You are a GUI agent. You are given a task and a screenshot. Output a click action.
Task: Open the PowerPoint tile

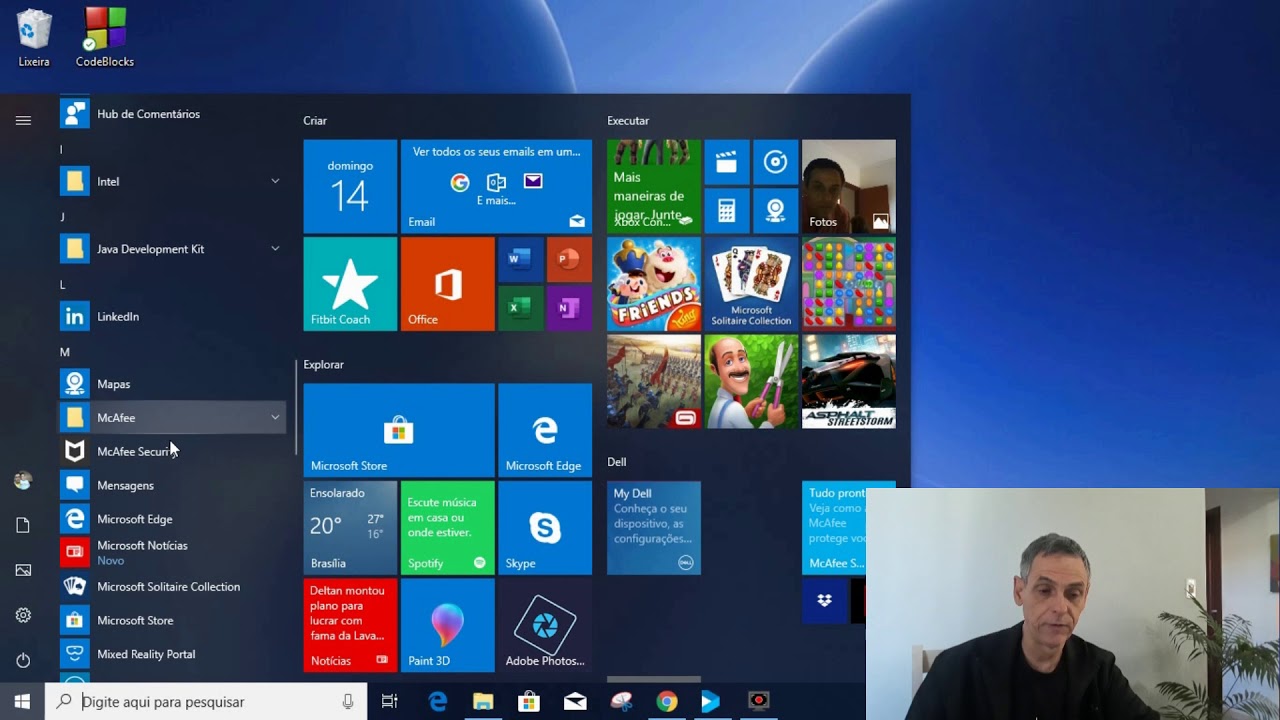coord(568,260)
